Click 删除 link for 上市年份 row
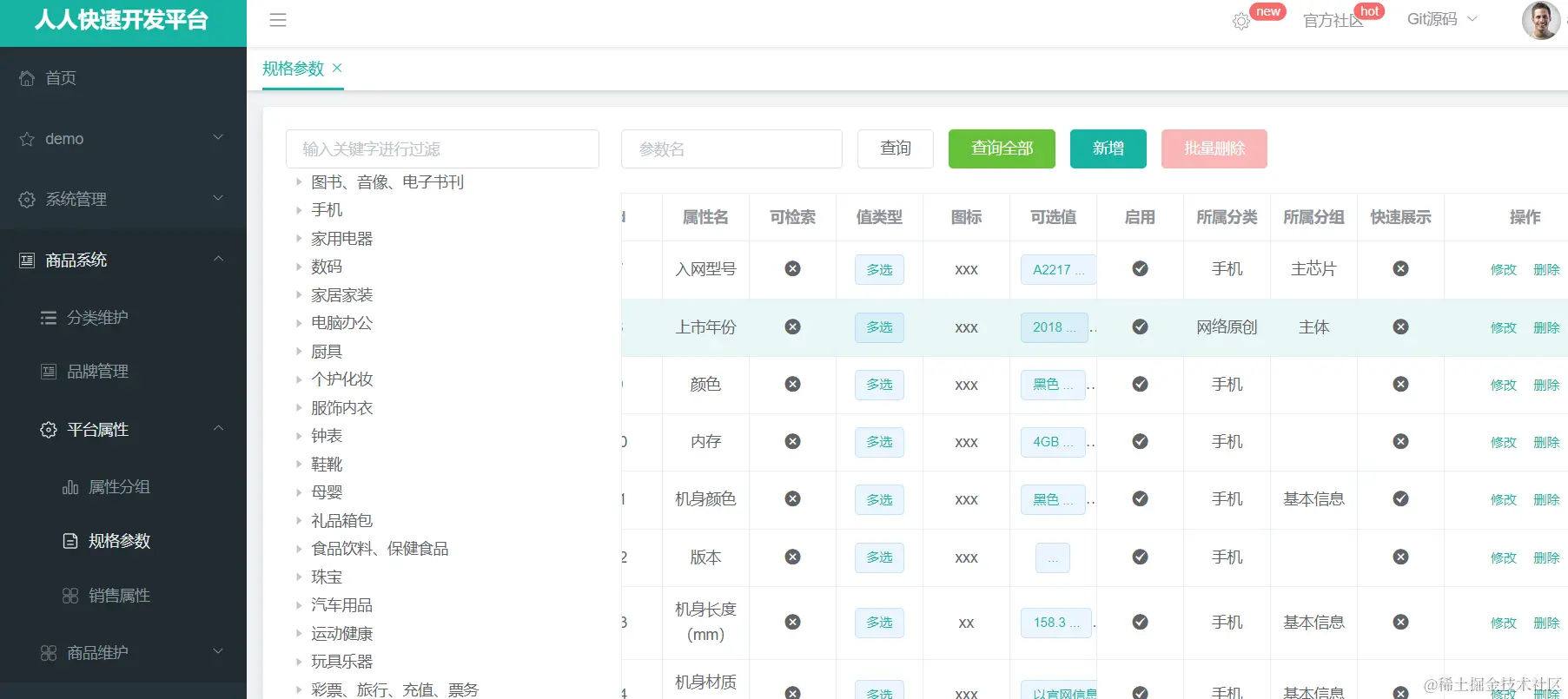This screenshot has width=1568, height=699. point(1546,327)
